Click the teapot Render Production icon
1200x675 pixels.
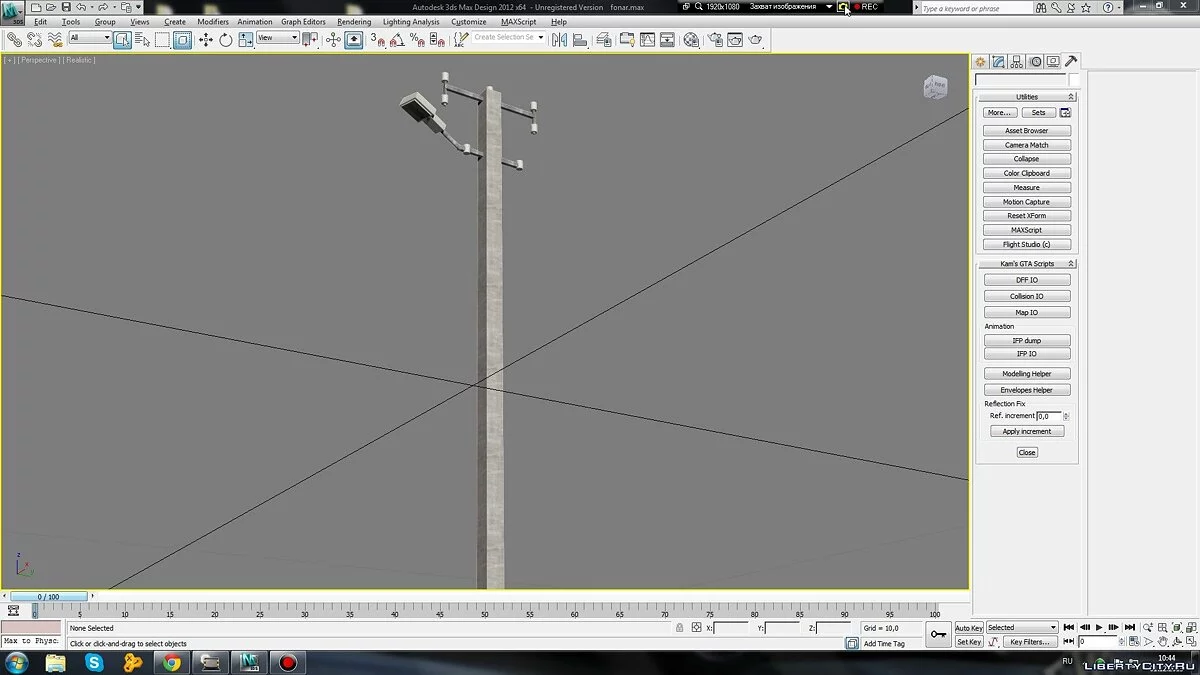(755, 40)
